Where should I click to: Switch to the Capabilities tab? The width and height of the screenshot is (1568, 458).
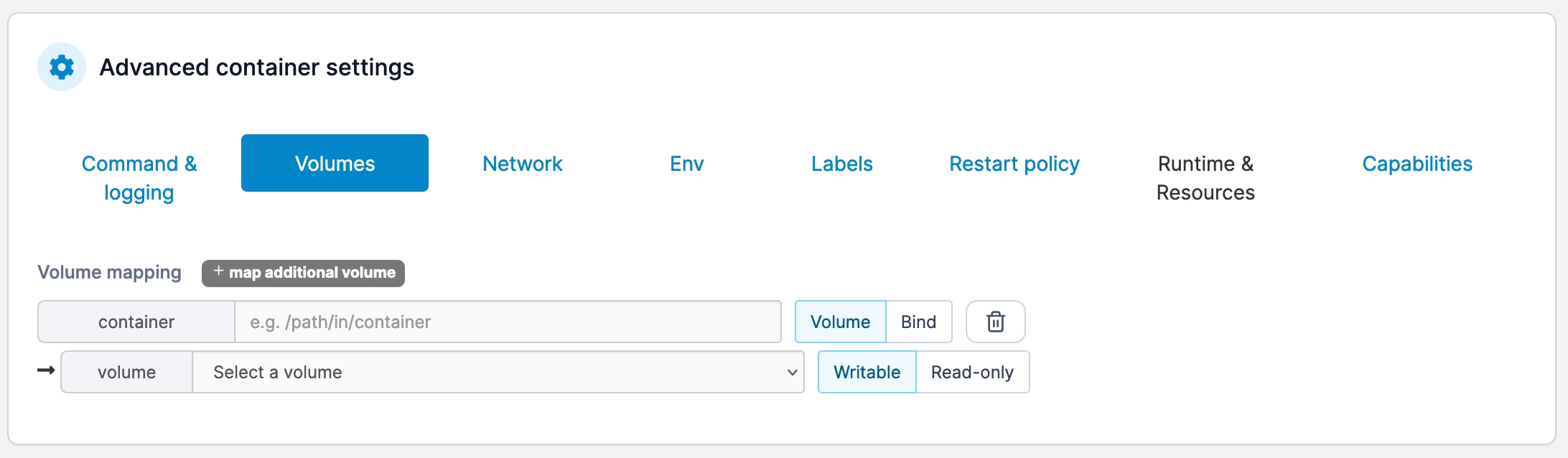coord(1417,164)
